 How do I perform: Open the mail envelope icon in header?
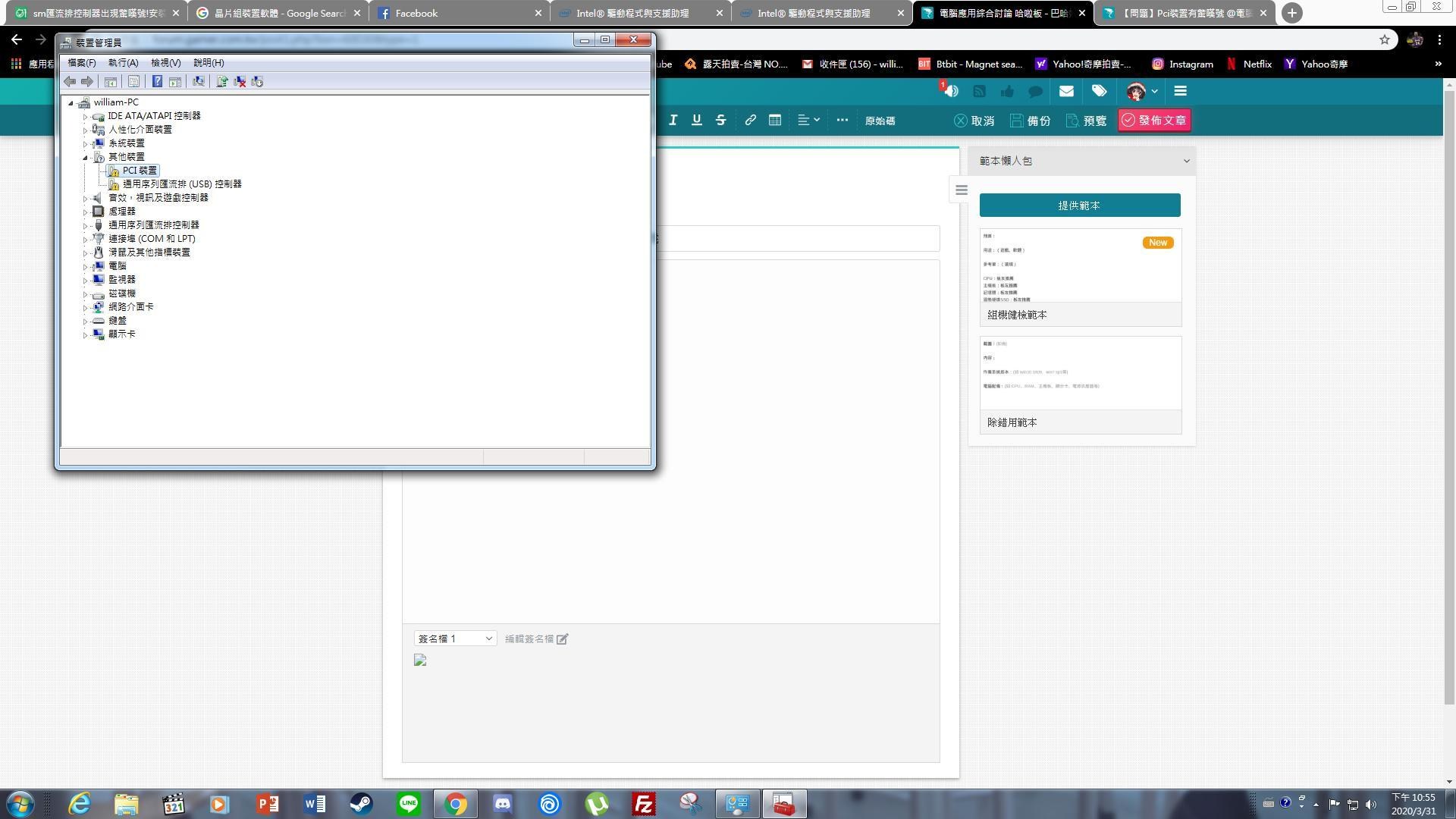(x=1066, y=91)
